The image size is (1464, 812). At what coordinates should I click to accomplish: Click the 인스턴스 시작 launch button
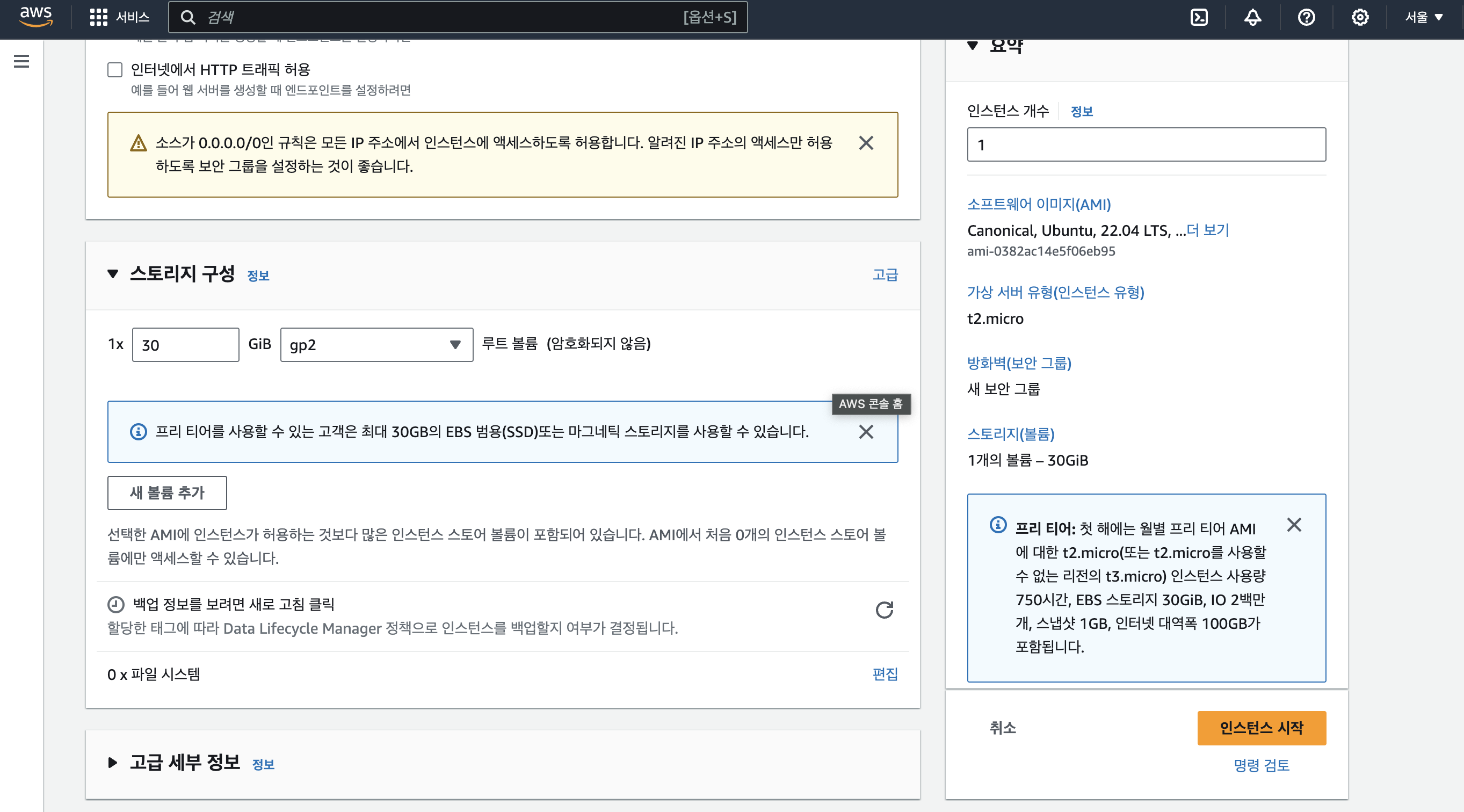1261,727
